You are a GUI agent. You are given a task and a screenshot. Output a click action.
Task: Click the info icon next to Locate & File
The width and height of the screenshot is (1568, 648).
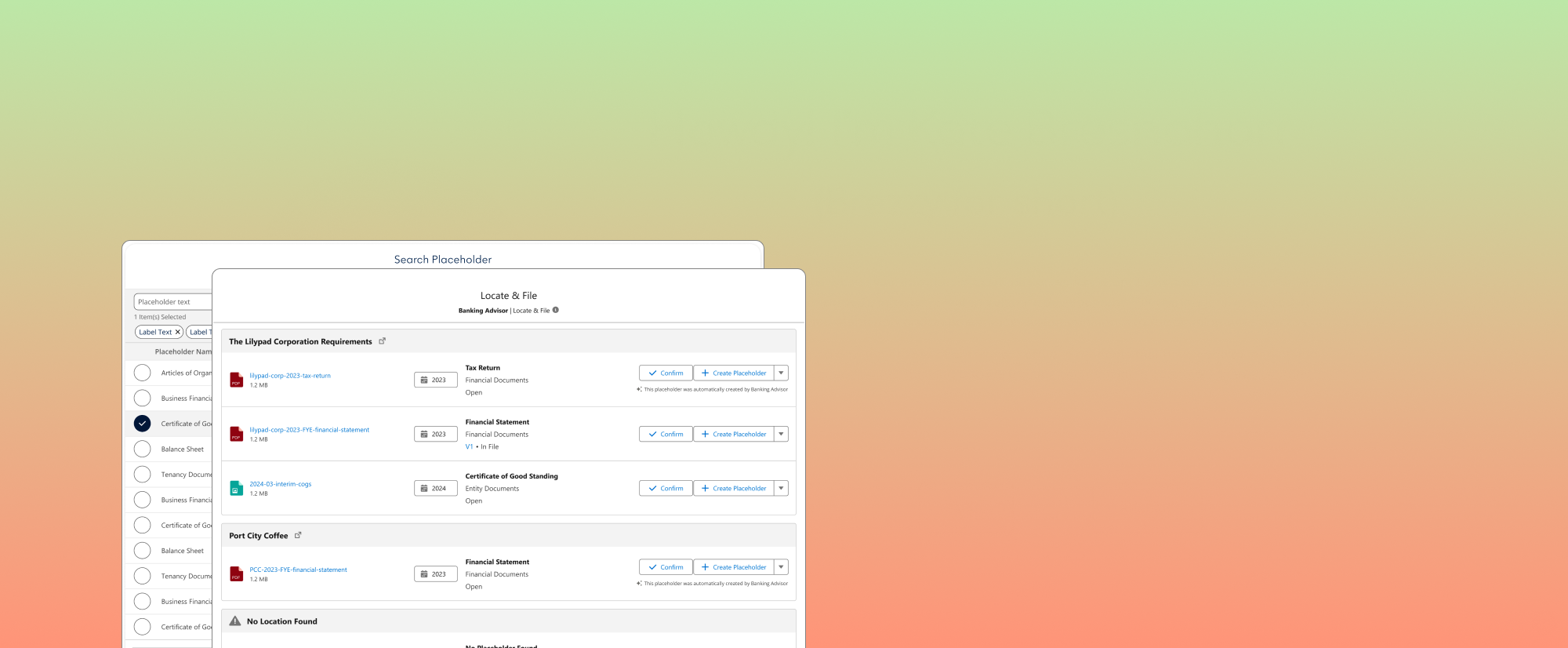tap(556, 310)
